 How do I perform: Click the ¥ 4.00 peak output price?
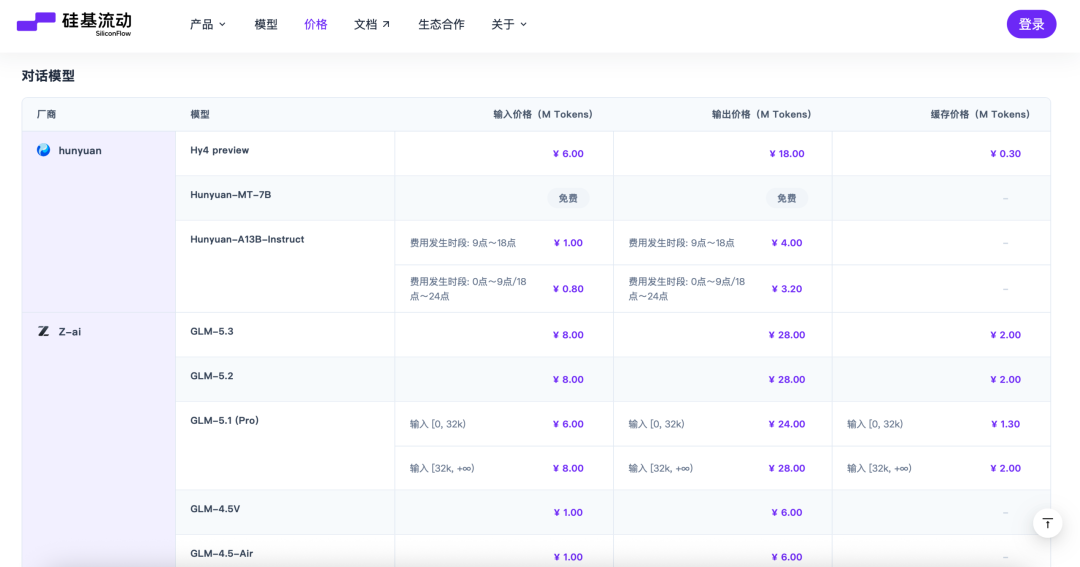(x=787, y=243)
